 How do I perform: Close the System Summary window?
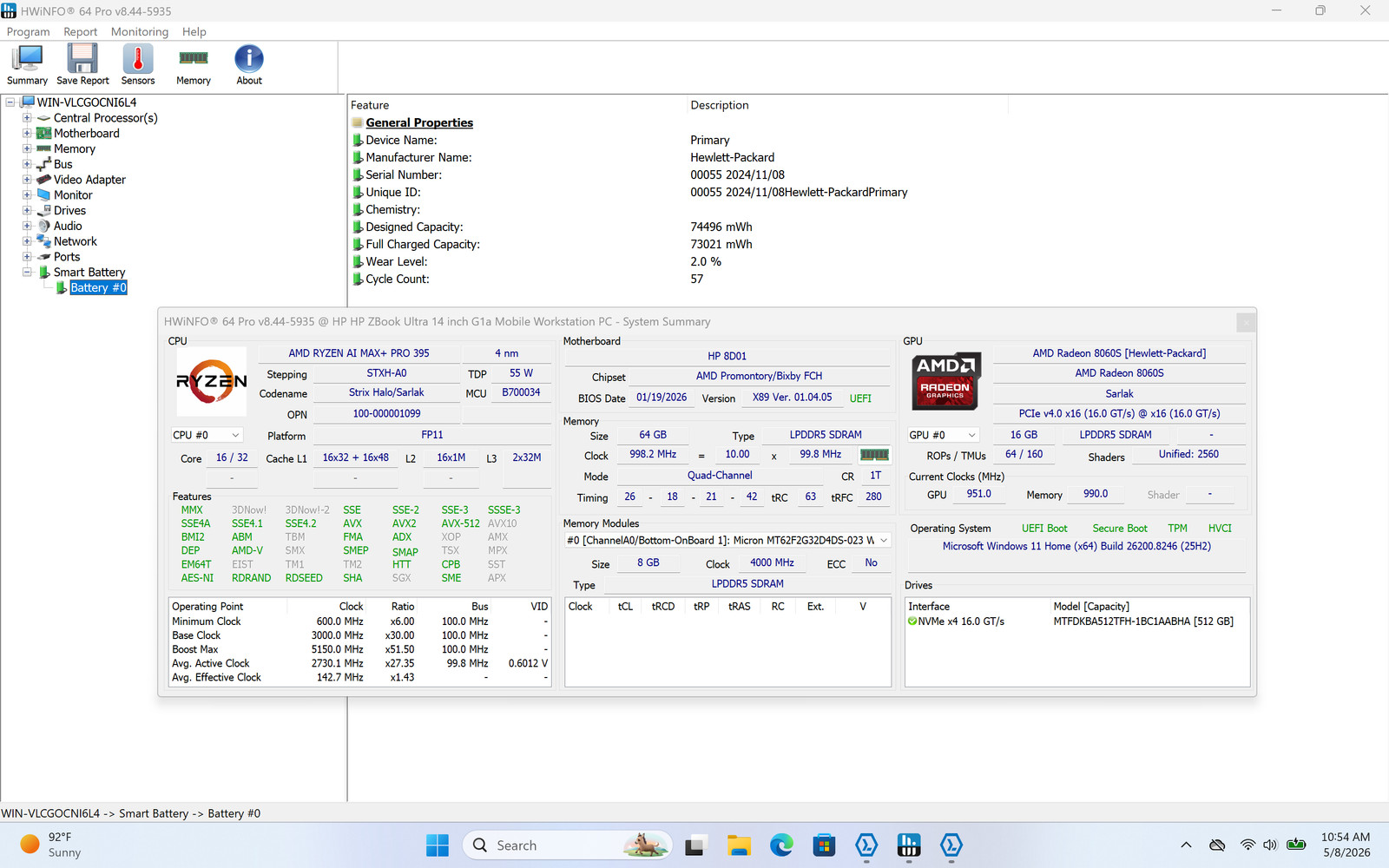point(1246,322)
